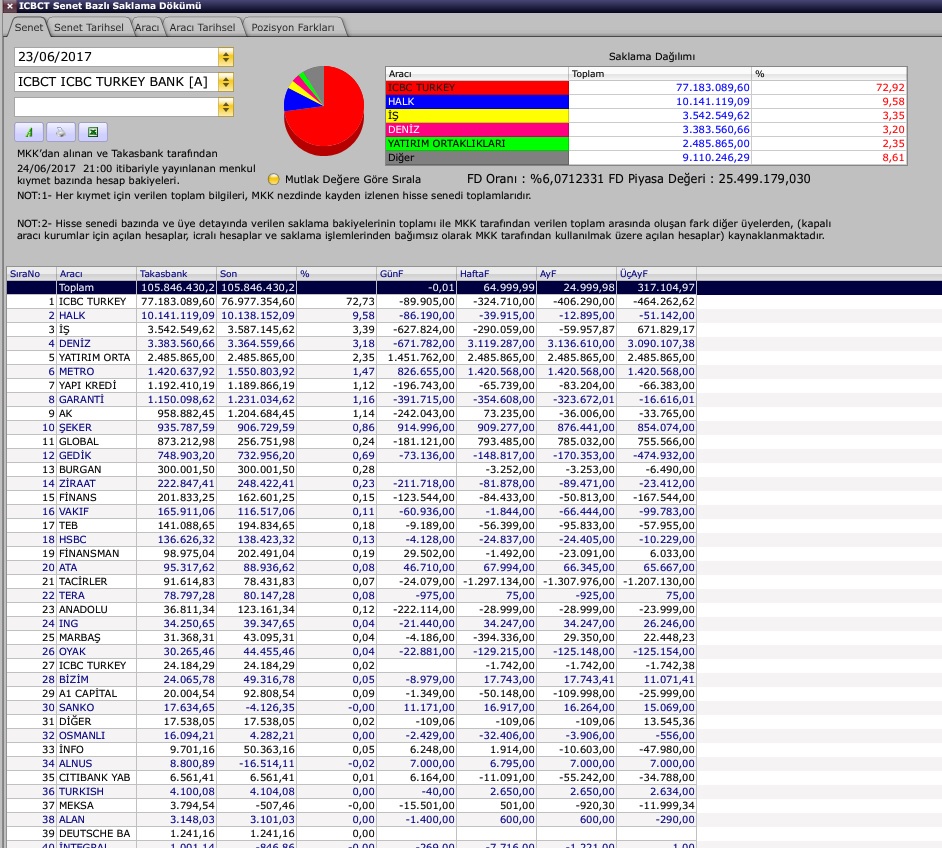Switch to the Pozisyon Farkları tab

(x=293, y=27)
